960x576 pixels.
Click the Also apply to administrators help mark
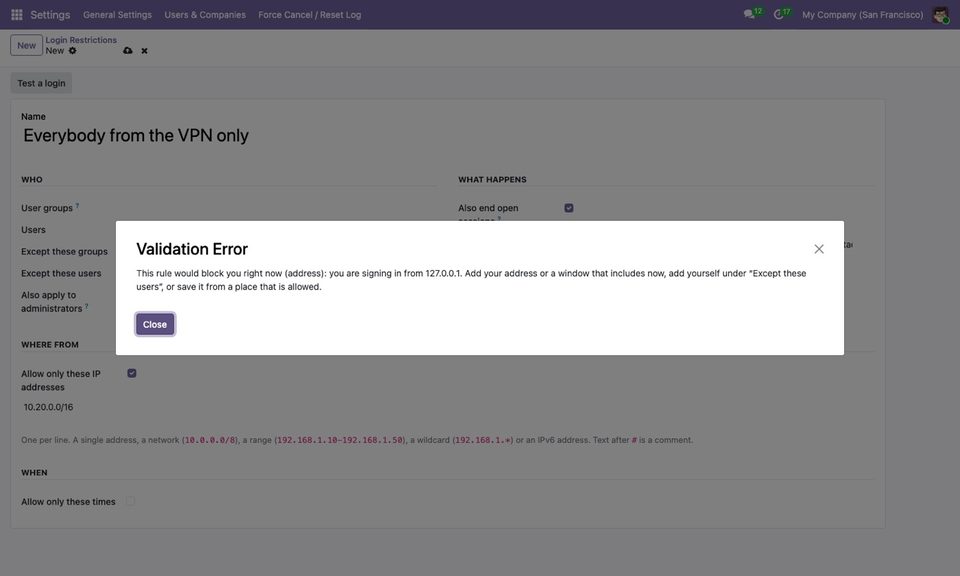[x=86, y=306]
